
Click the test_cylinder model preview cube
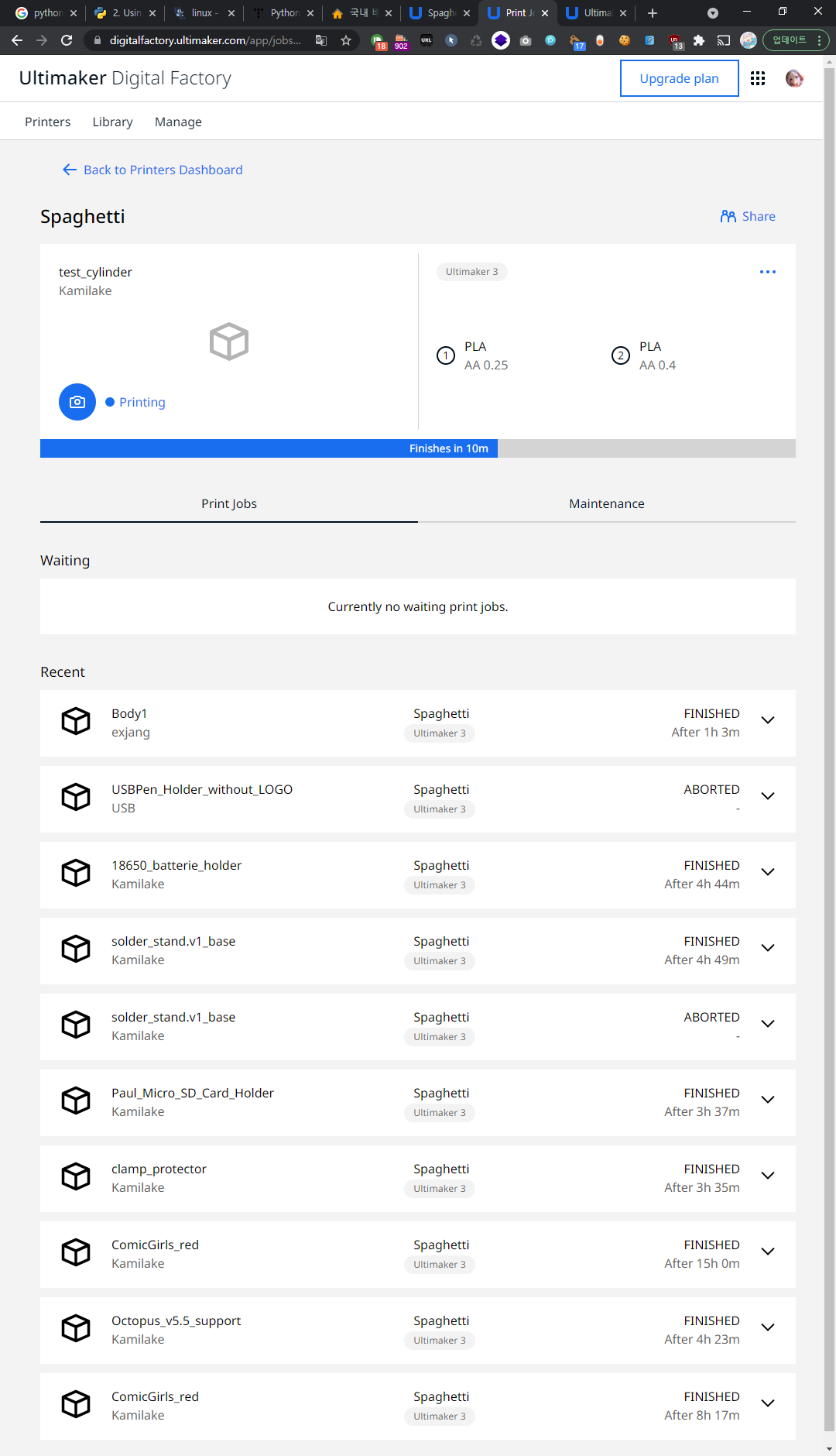[229, 342]
